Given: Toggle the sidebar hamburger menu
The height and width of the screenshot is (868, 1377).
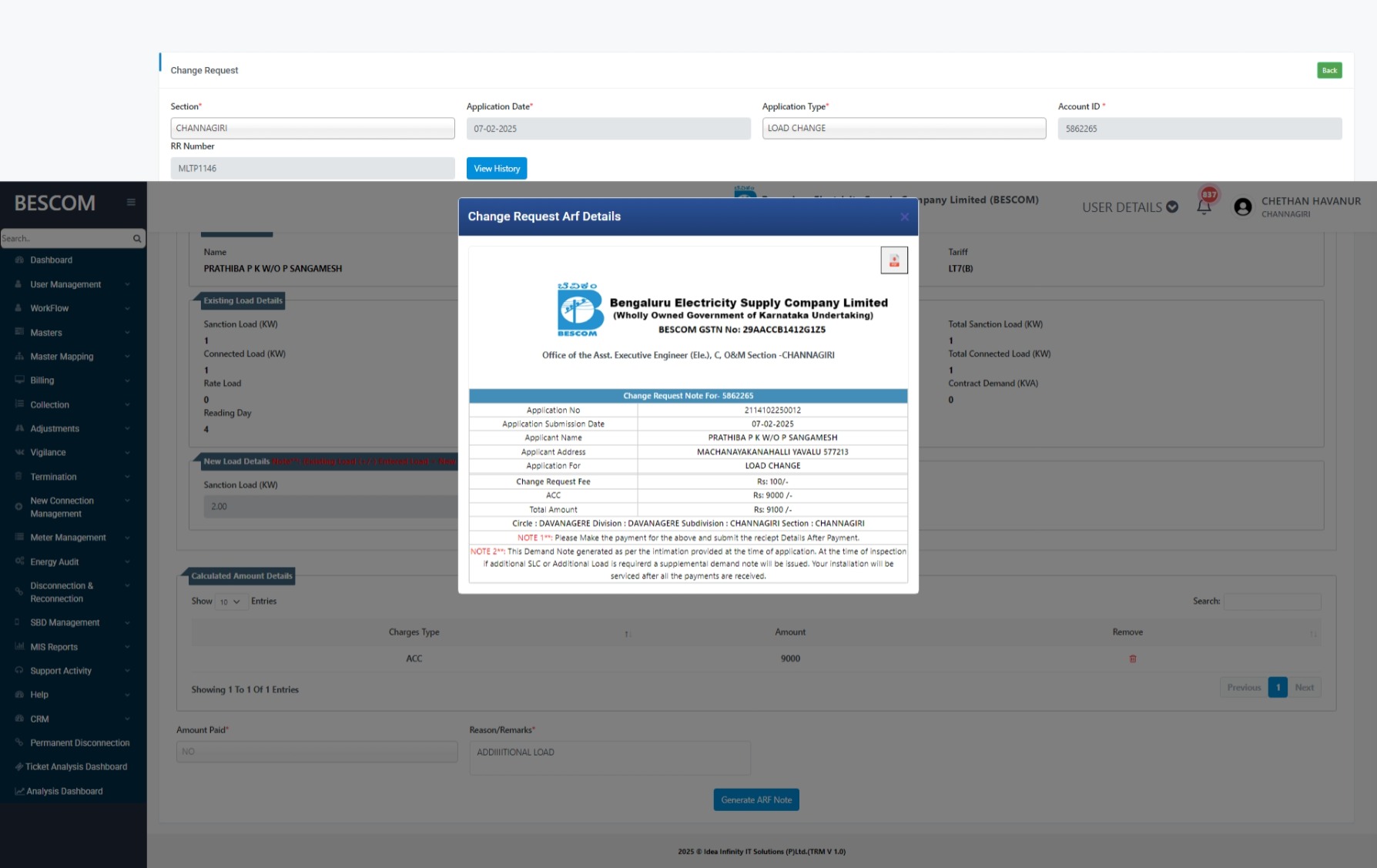Looking at the screenshot, I should tap(131, 203).
